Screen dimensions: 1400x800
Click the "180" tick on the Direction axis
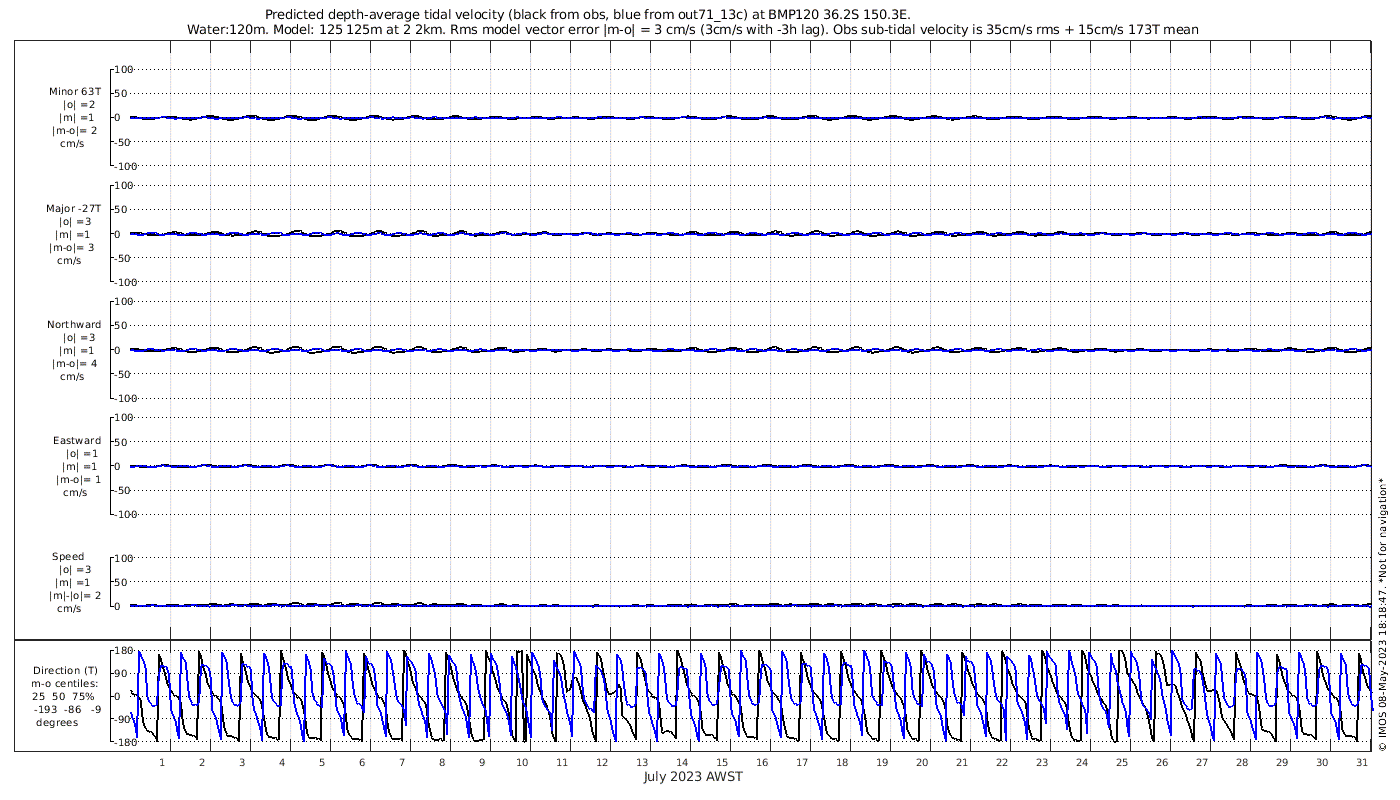click(x=124, y=650)
